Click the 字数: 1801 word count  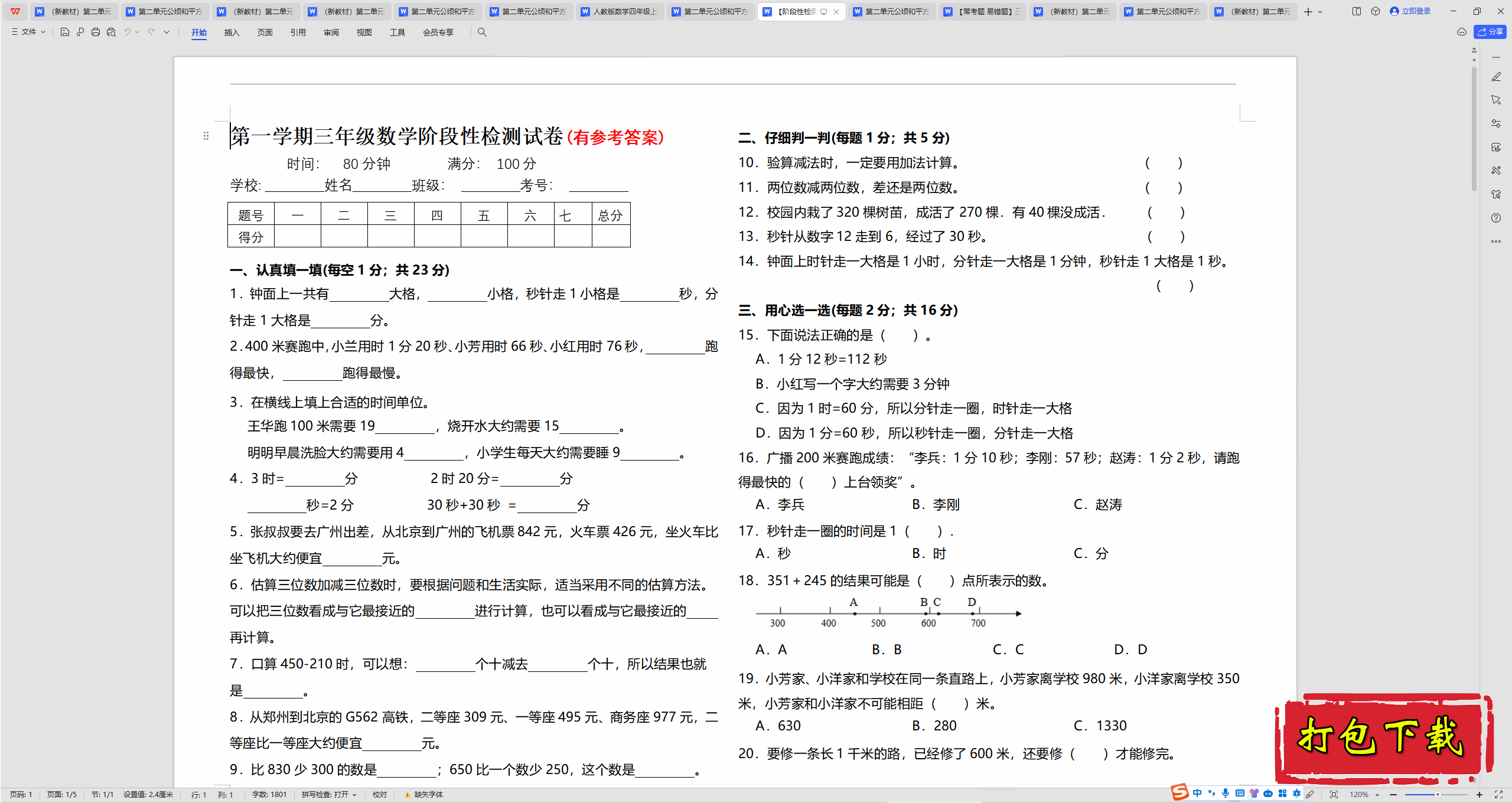pyautogui.click(x=269, y=795)
